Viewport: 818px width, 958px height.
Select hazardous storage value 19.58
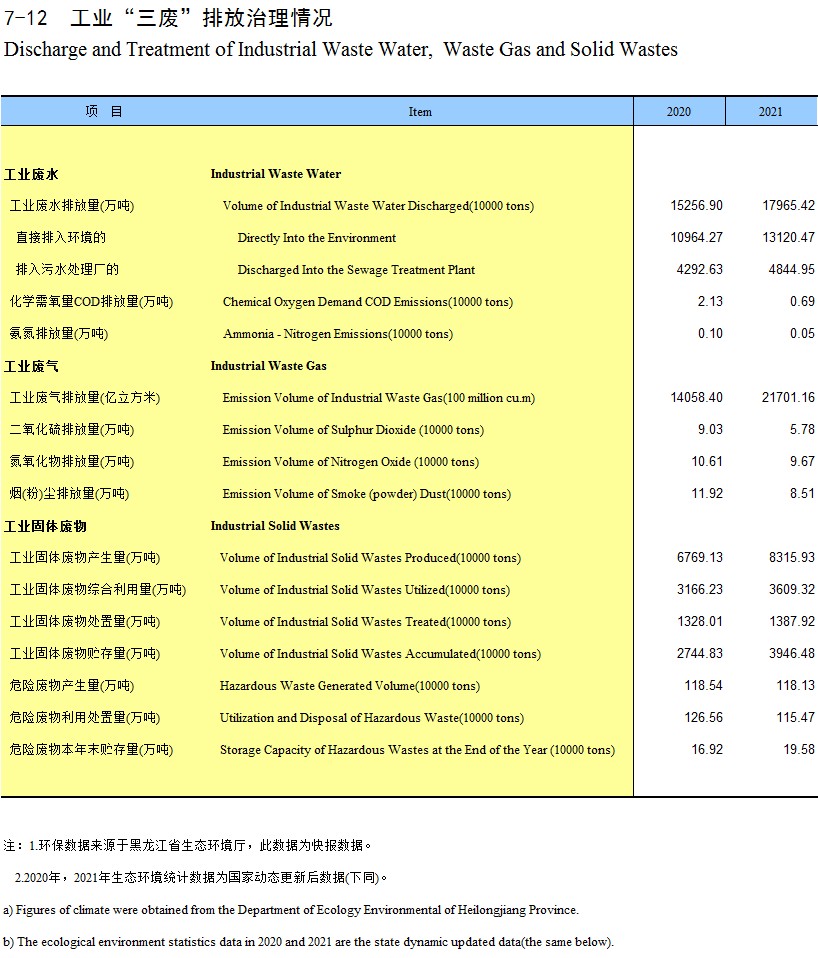tap(799, 749)
